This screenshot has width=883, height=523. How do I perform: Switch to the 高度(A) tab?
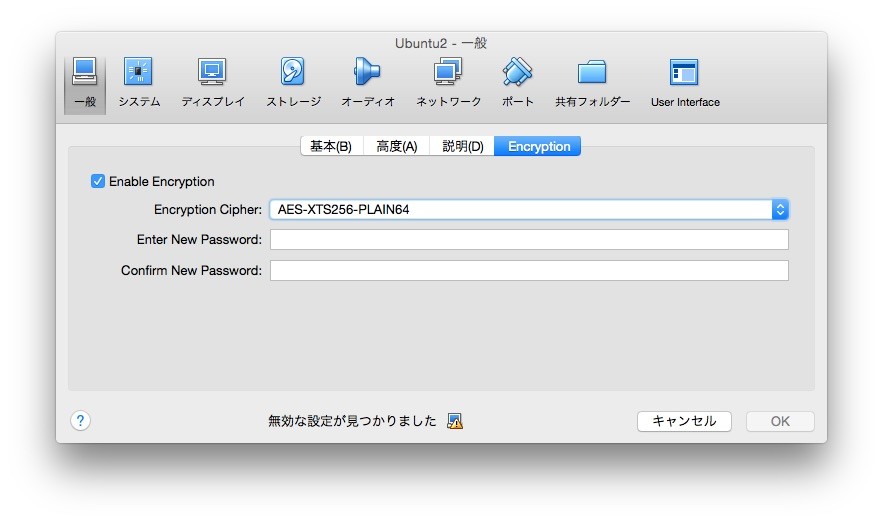[x=396, y=146]
